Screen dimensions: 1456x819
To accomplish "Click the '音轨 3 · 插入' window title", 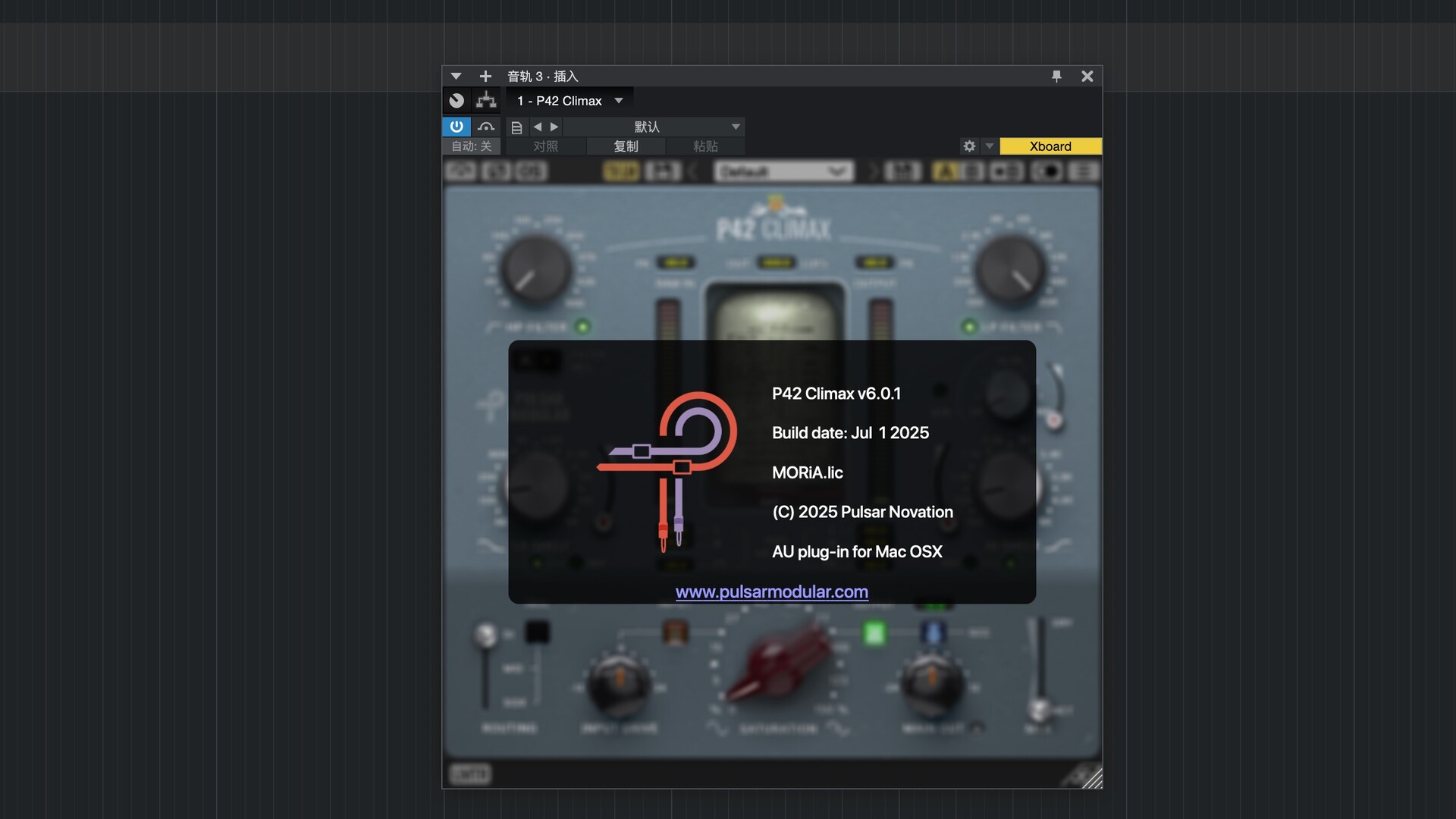I will click(x=543, y=77).
